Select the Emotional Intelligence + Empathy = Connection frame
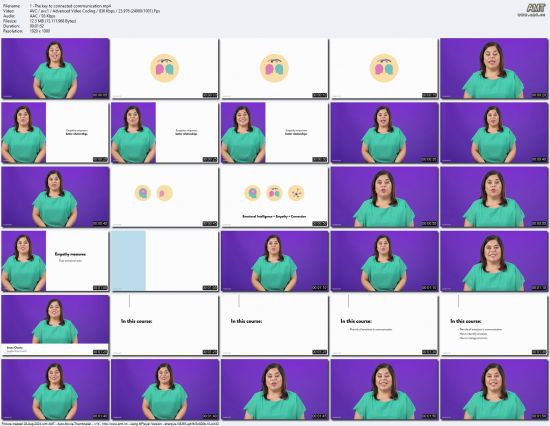Screen dimensions: 550x426 pos(275,197)
